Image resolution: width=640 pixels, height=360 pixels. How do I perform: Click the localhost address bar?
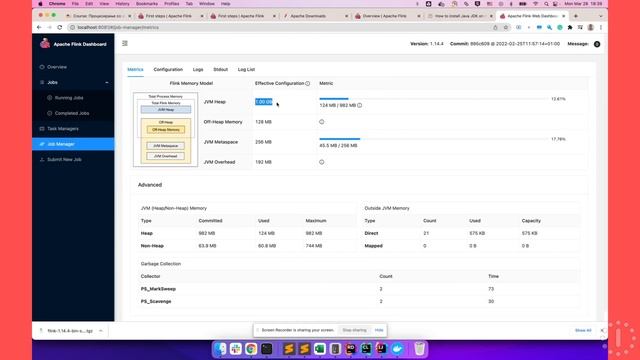click(282, 27)
